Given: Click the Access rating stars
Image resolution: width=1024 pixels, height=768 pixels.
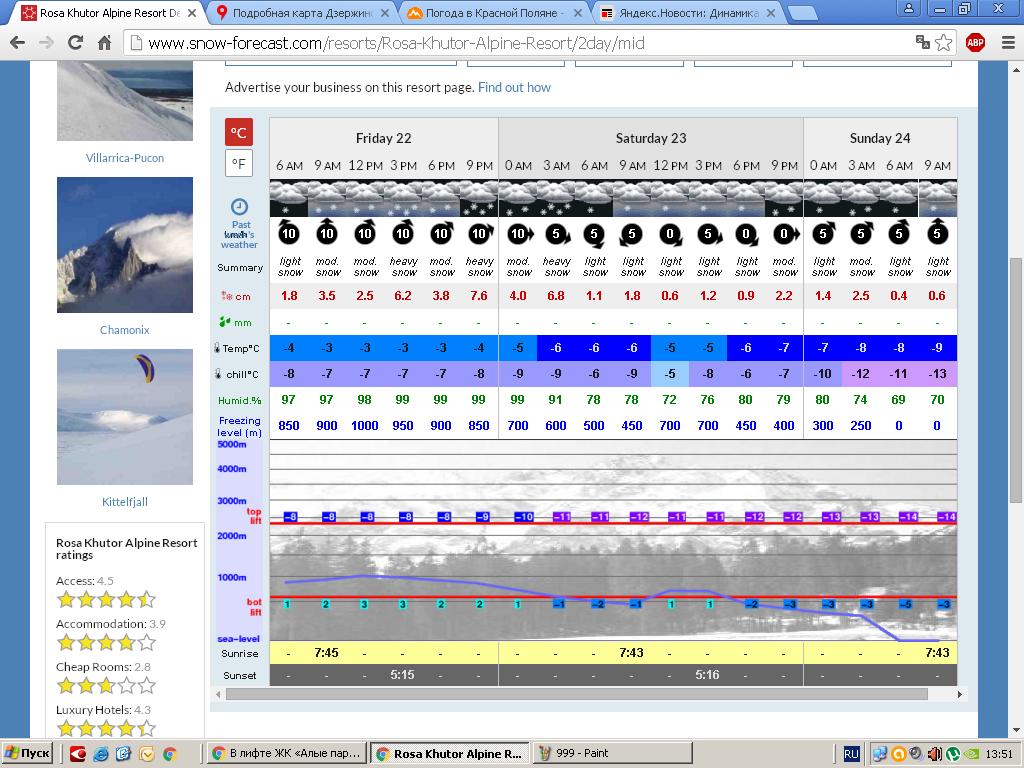Looking at the screenshot, I should (106, 599).
